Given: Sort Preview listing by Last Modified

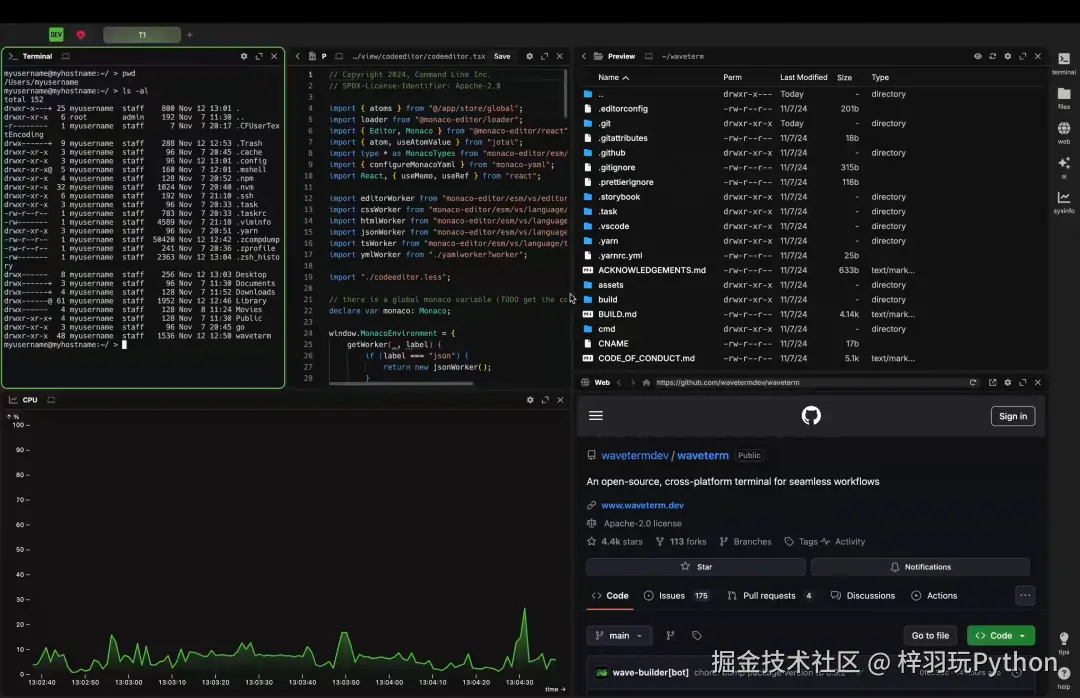Looking at the screenshot, I should pyautogui.click(x=803, y=77).
